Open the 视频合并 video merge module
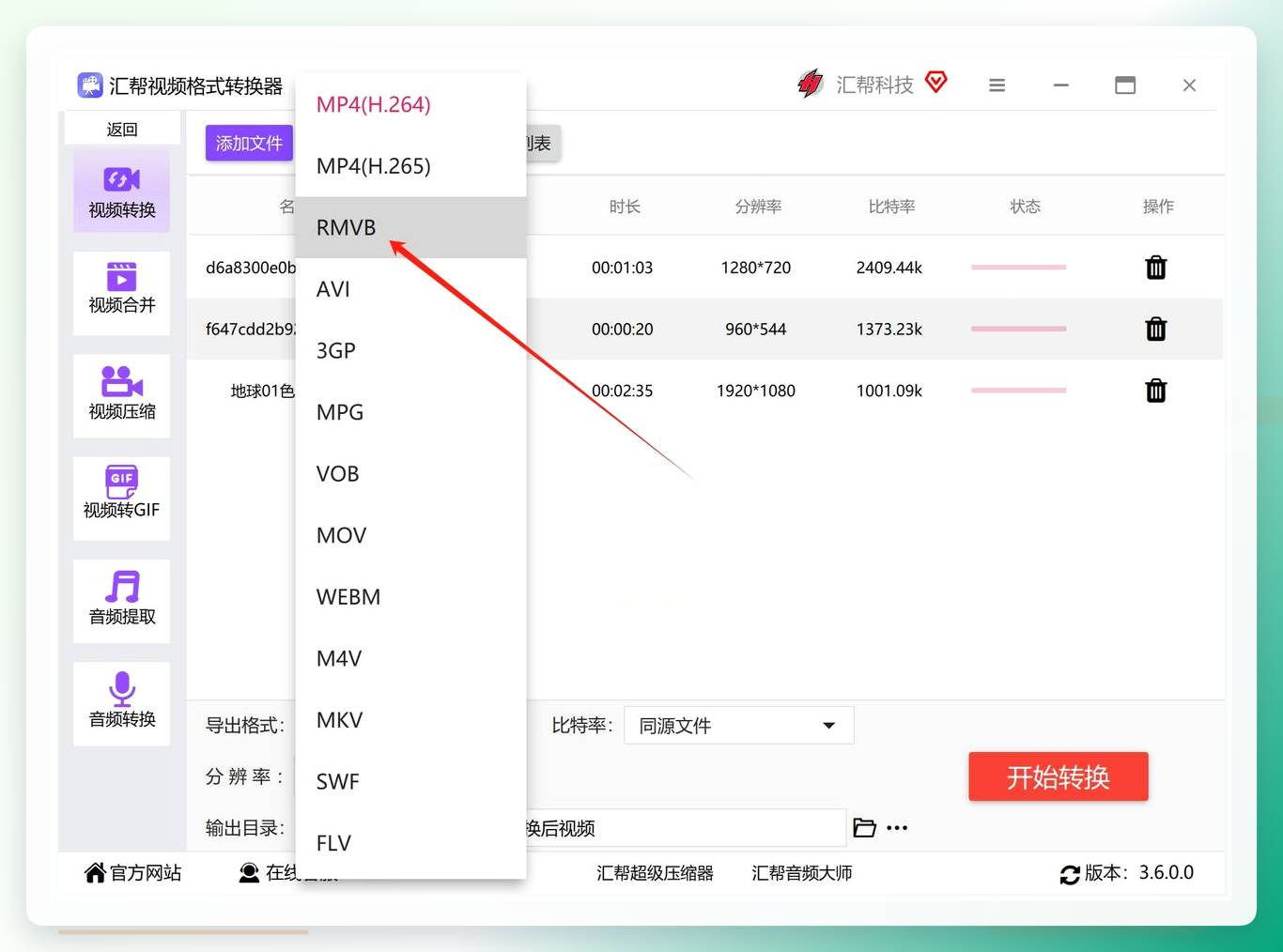Image resolution: width=1283 pixels, height=952 pixels. pos(122,293)
